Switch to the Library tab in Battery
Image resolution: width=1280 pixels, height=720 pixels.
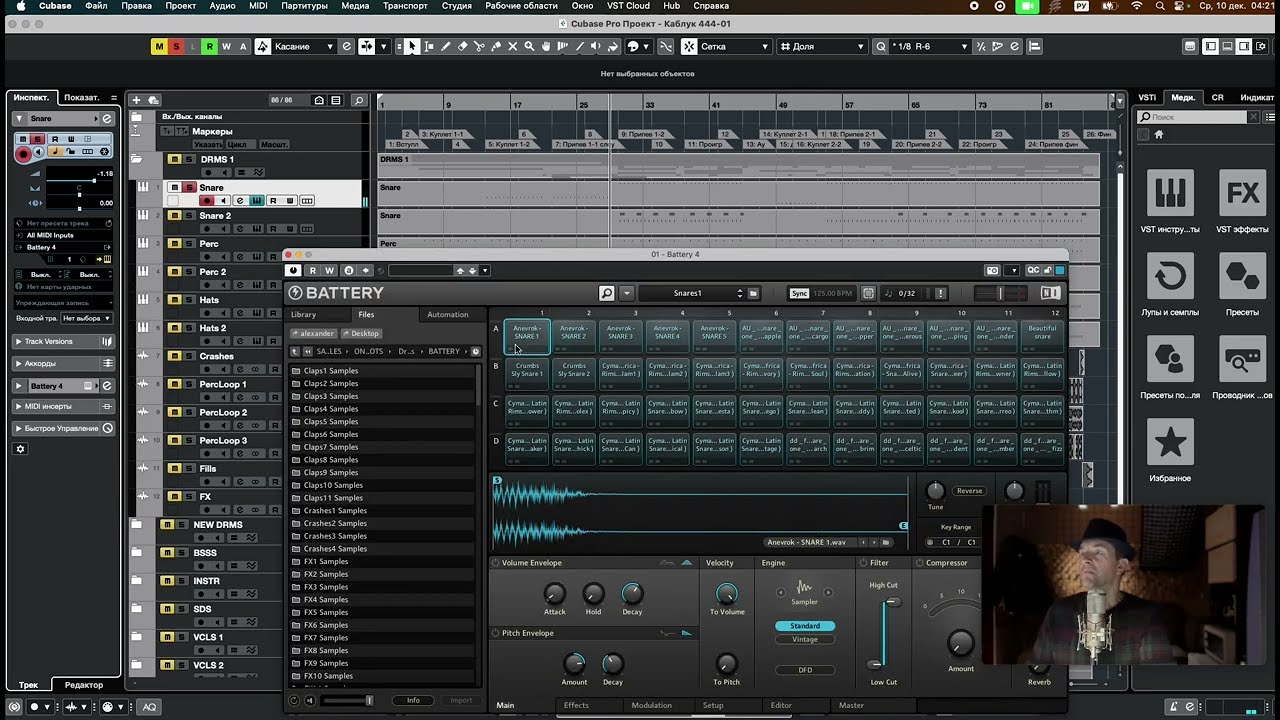(303, 314)
